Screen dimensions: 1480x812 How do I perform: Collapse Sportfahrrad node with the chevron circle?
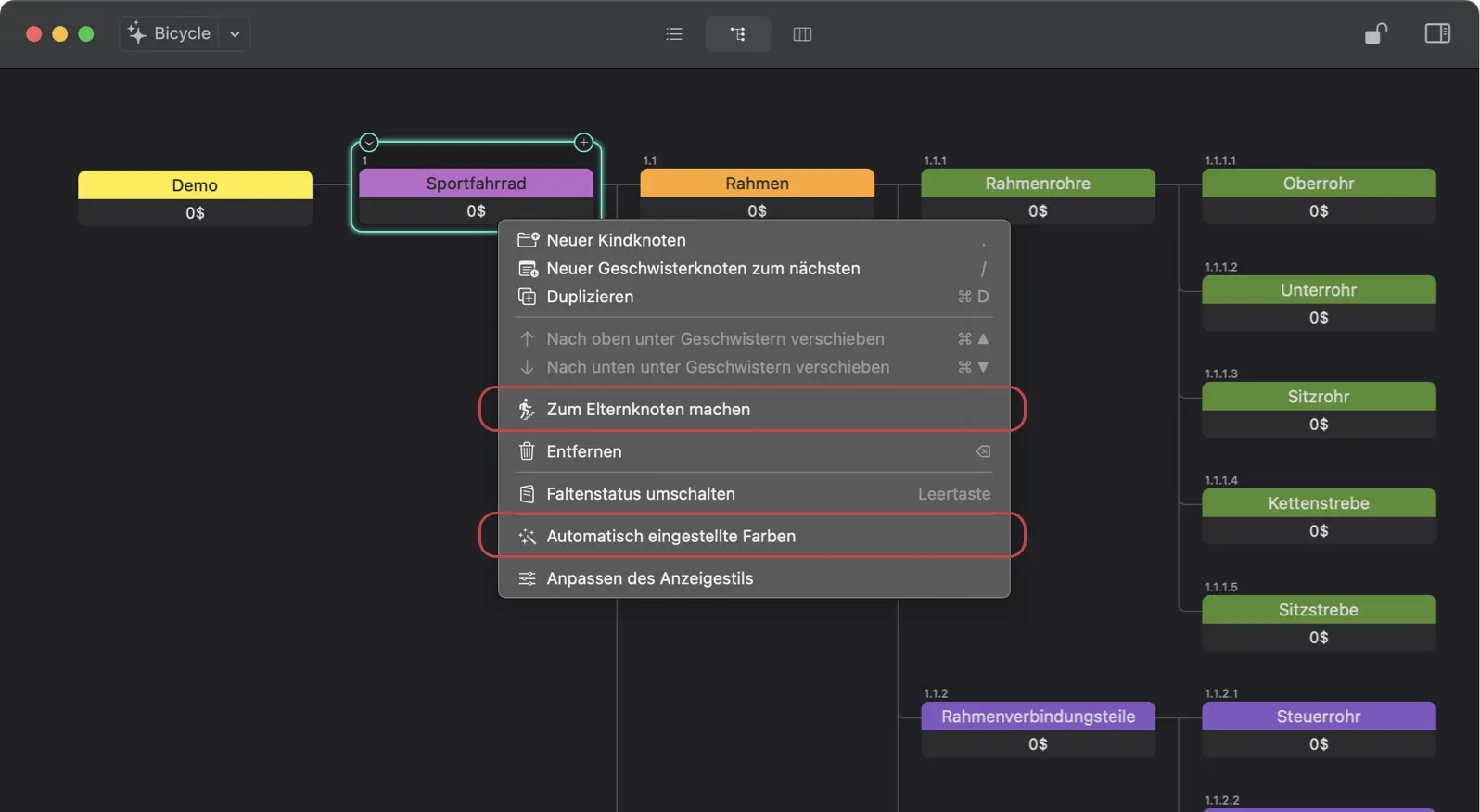(x=369, y=143)
